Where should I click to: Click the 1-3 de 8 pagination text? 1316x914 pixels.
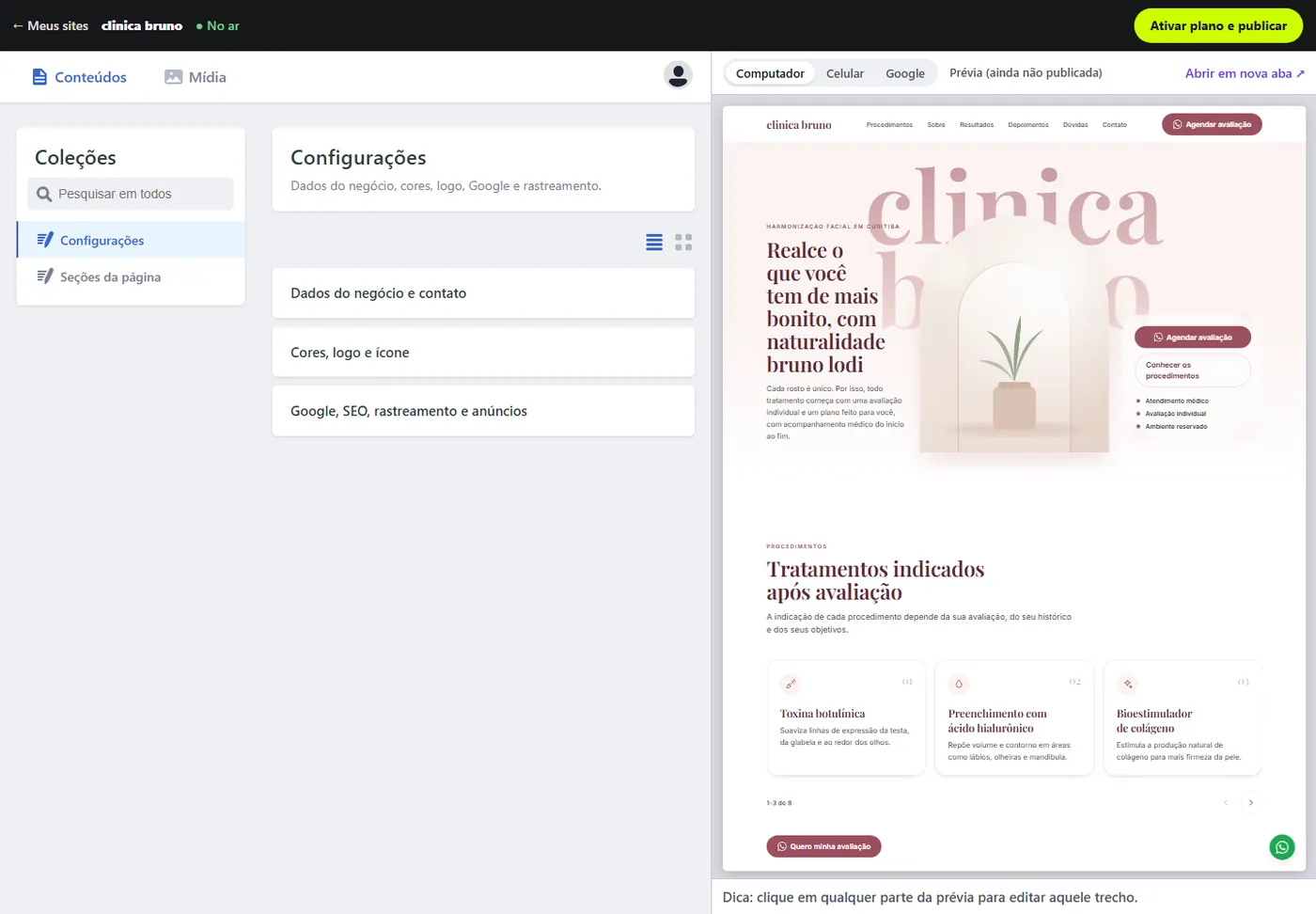779,803
